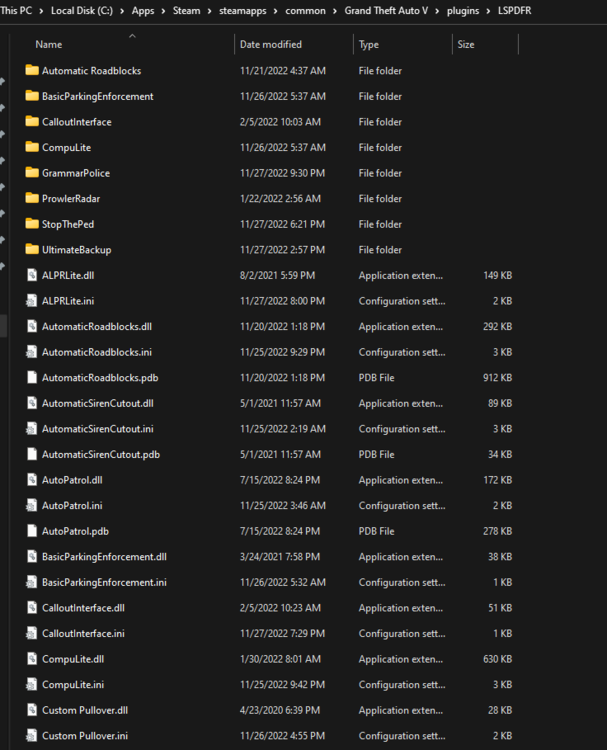
Task: Click the AutomaticRoadblocks.pdb file icon
Action: click(32, 377)
